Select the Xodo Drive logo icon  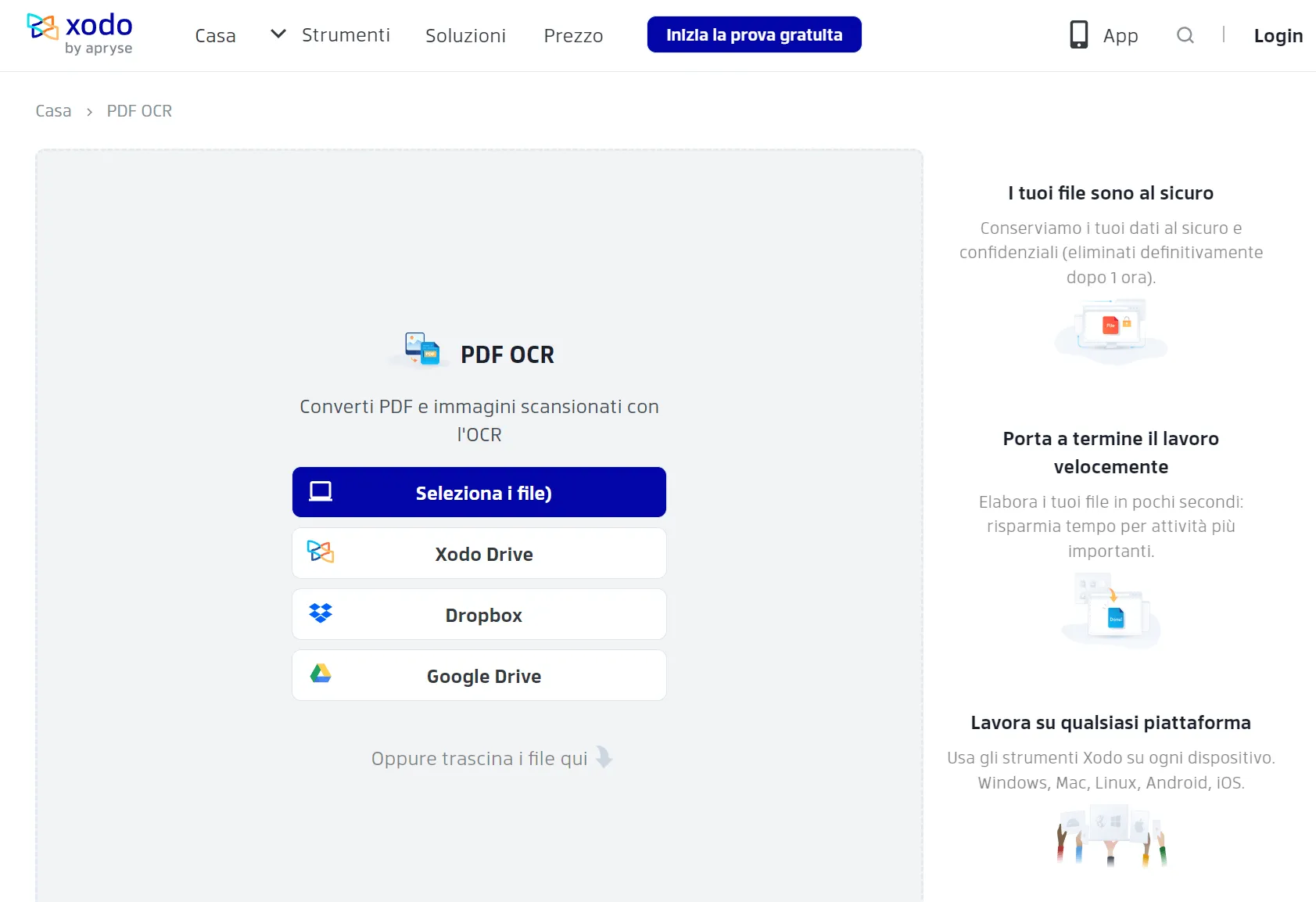pos(321,552)
